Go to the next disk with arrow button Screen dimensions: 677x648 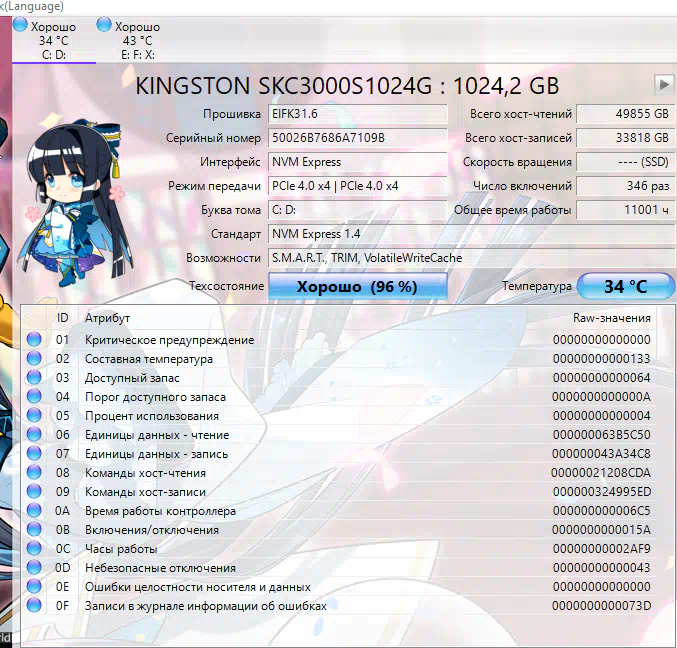(x=663, y=84)
